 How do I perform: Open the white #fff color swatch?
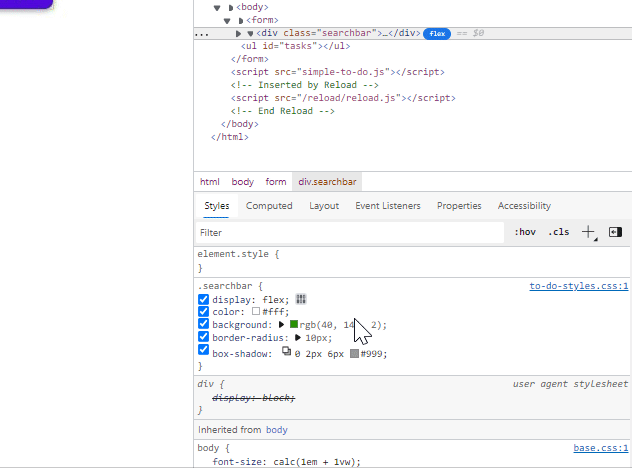(256, 311)
